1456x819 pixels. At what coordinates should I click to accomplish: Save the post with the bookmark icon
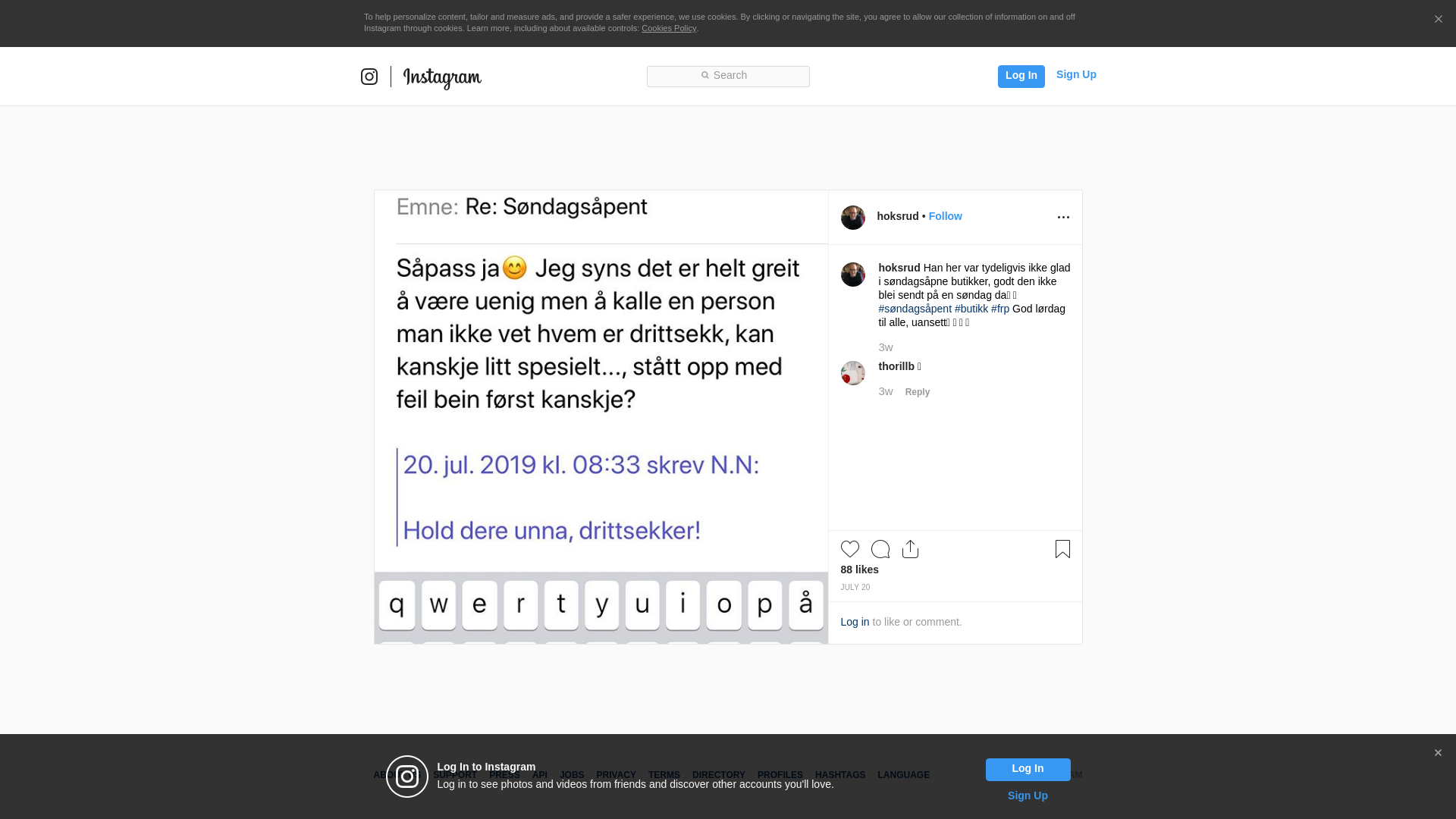click(1062, 549)
